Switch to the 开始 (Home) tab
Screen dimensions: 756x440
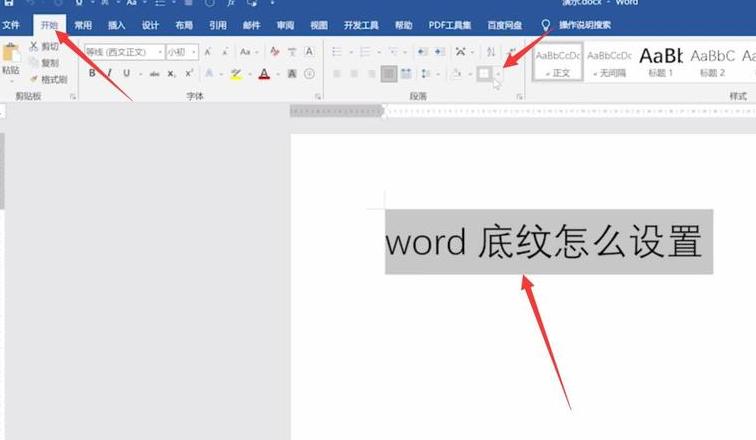click(49, 25)
